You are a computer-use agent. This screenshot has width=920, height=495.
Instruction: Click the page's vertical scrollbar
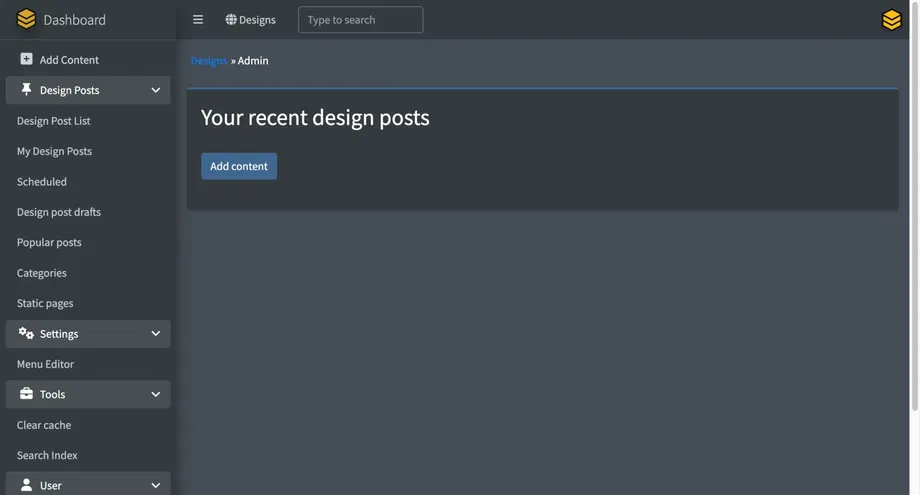tap(914, 200)
